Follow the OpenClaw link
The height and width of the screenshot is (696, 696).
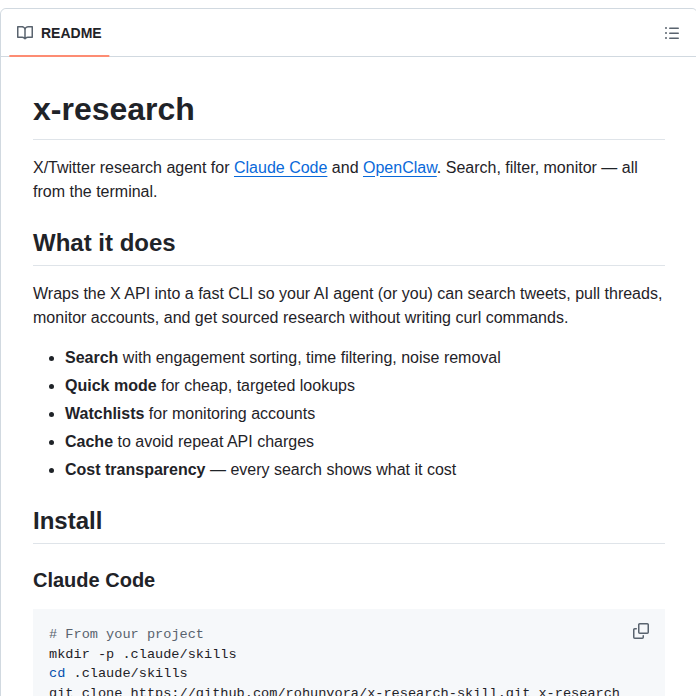(x=400, y=168)
